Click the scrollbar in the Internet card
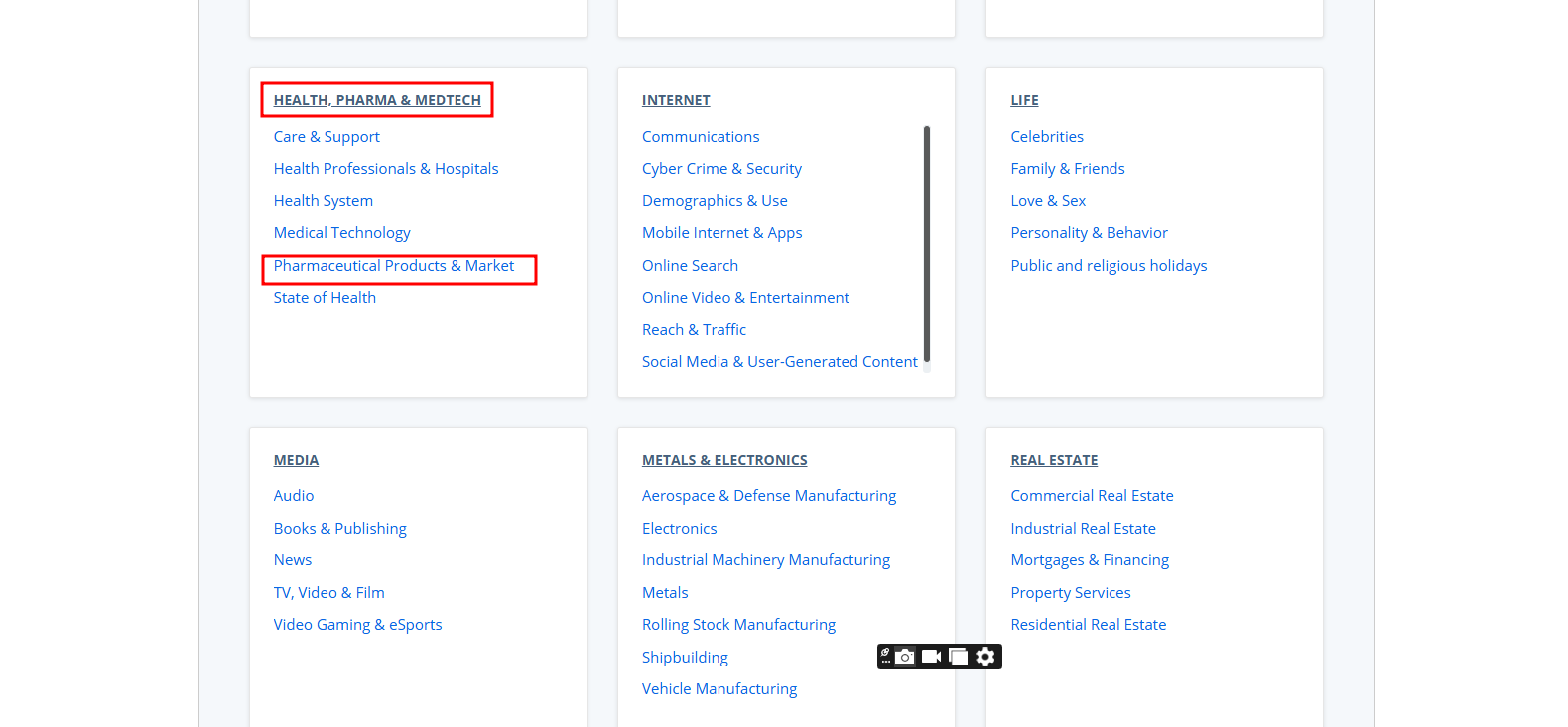The width and height of the screenshot is (1568, 727). tap(927, 243)
